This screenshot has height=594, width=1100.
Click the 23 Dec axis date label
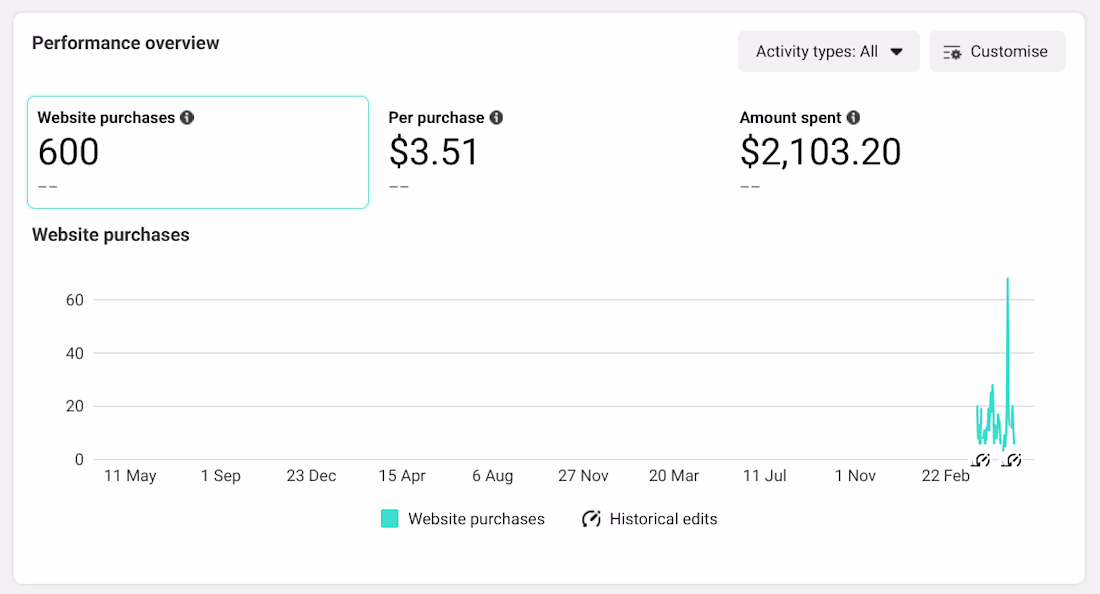point(311,475)
